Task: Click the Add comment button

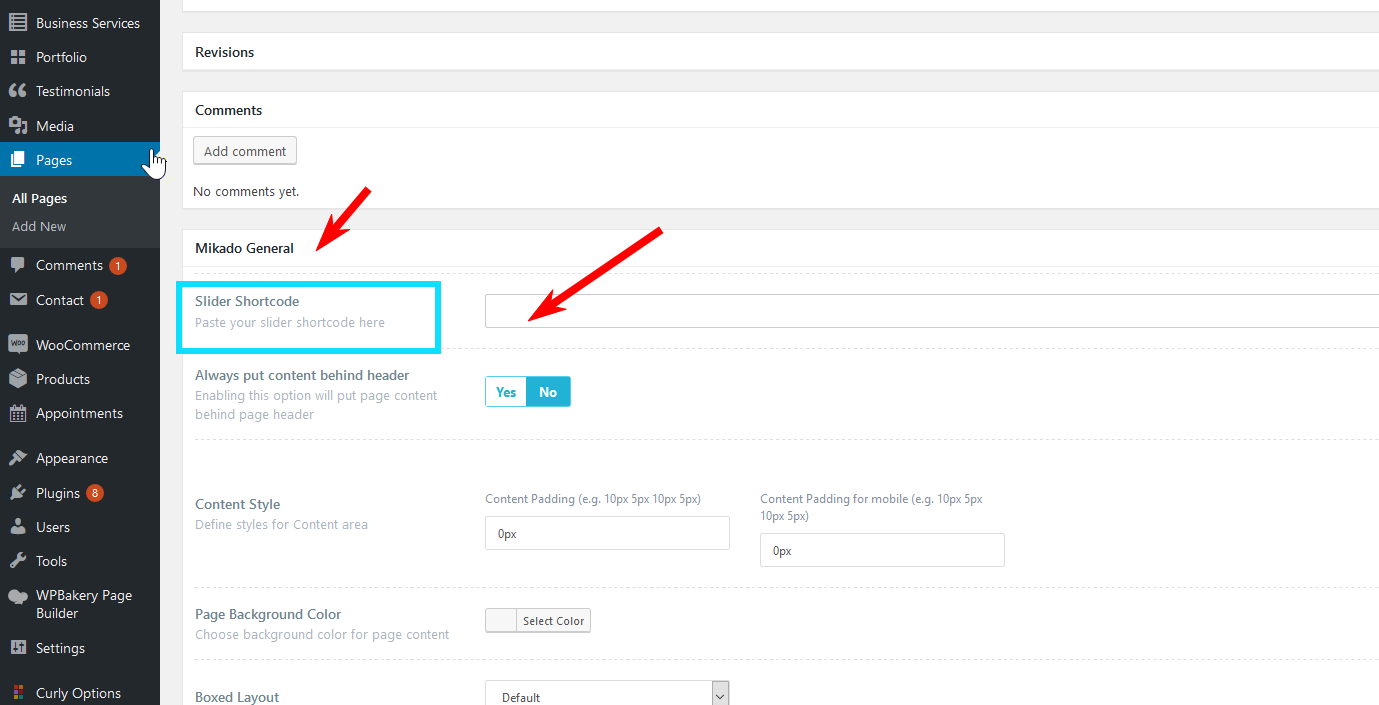Action: point(245,151)
